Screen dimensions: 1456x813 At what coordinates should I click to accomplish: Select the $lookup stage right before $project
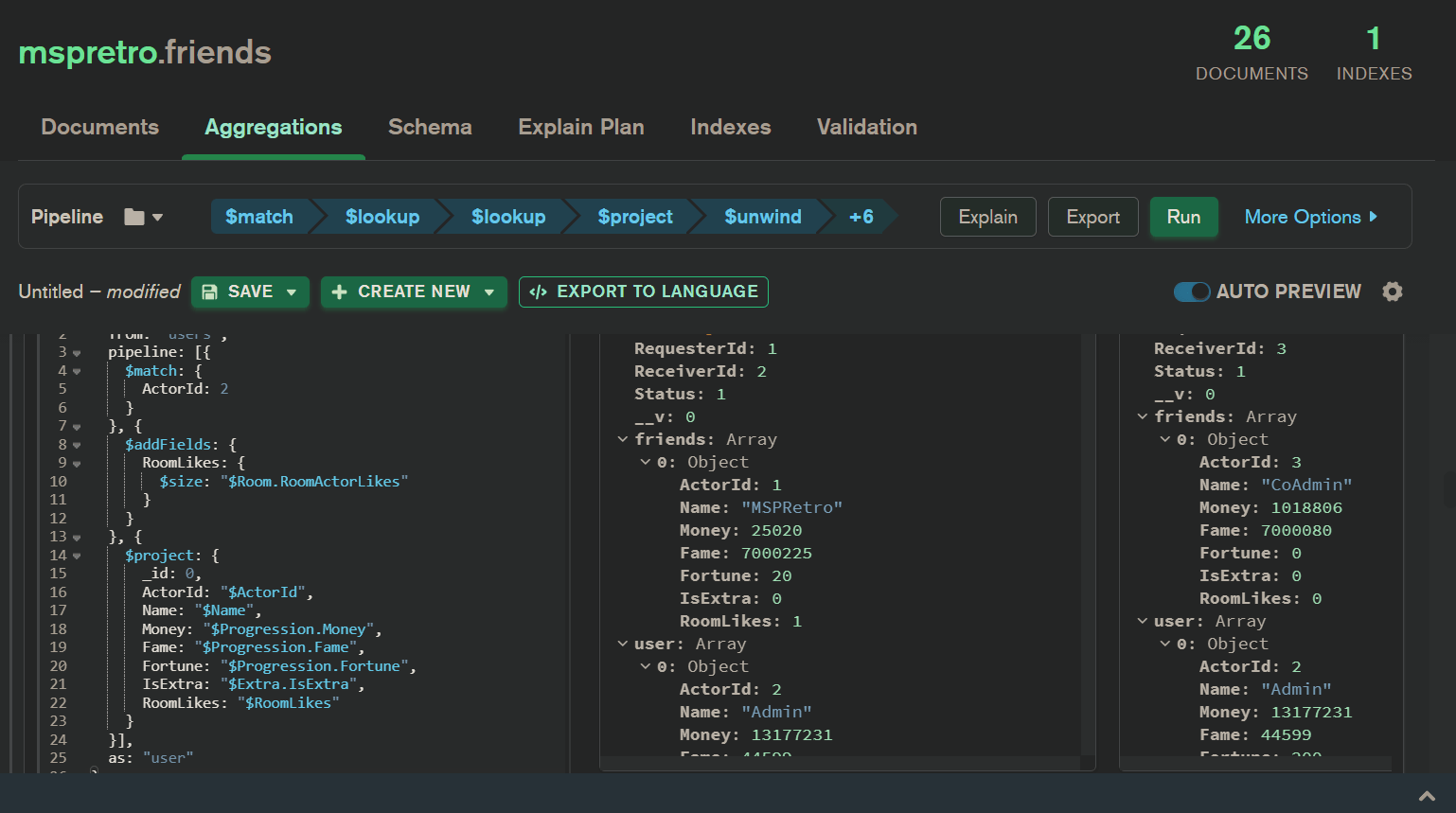(x=508, y=217)
